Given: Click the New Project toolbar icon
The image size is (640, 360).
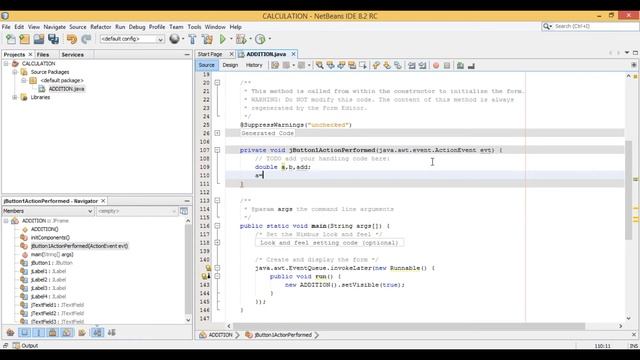Looking at the screenshot, I should (24, 39).
